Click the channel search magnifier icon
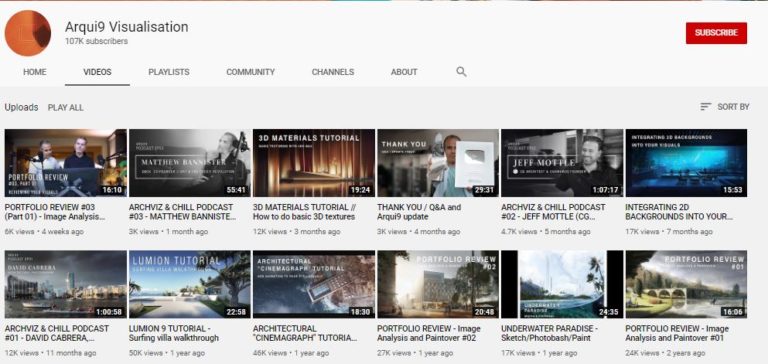 coord(461,72)
